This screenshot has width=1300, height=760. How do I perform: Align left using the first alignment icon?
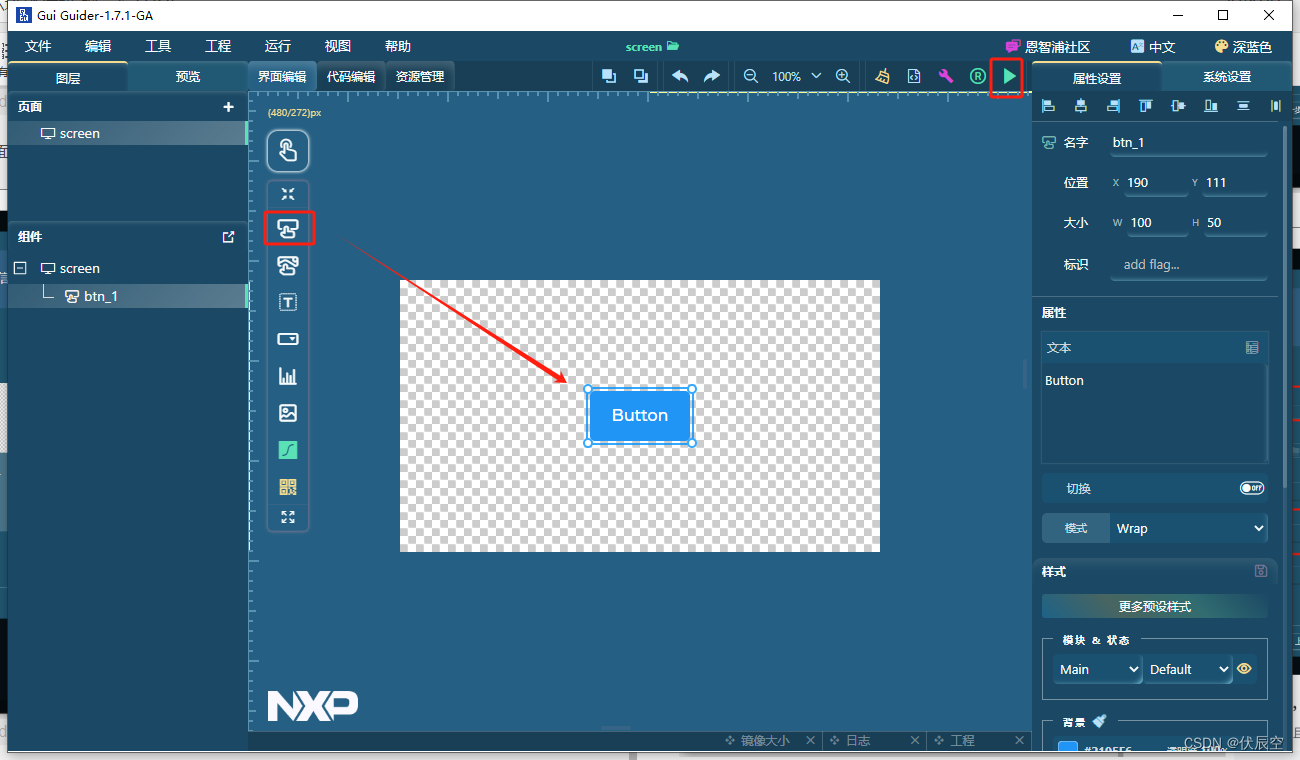(x=1048, y=106)
